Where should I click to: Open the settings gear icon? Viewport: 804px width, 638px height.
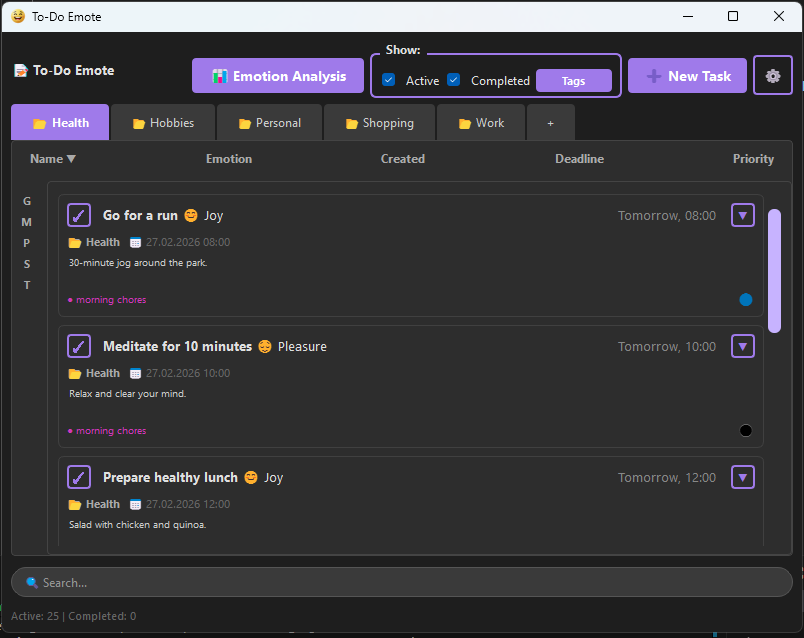point(772,75)
